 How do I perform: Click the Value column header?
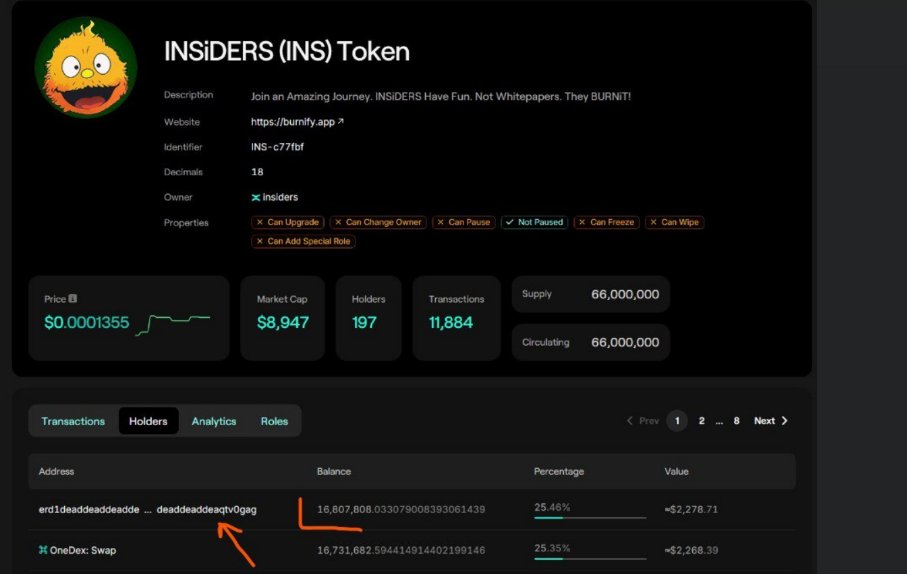[x=676, y=472]
